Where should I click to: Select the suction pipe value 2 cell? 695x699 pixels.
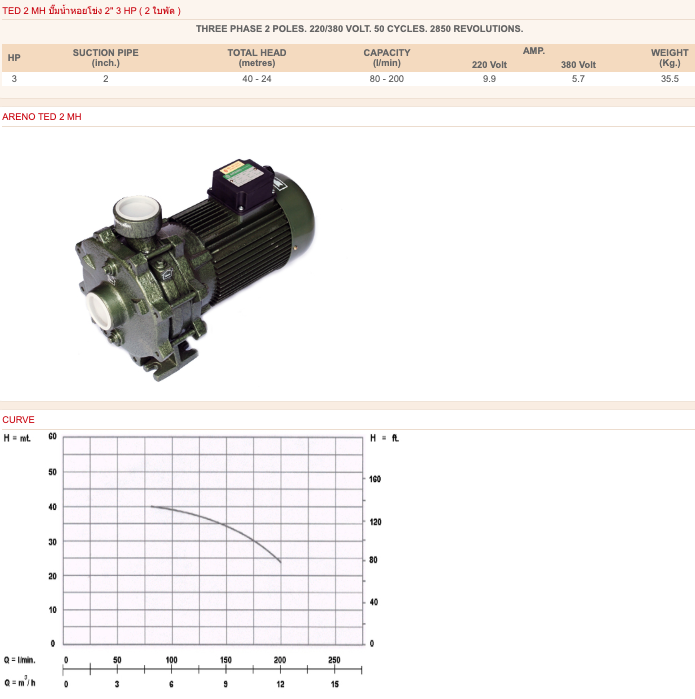(x=106, y=79)
